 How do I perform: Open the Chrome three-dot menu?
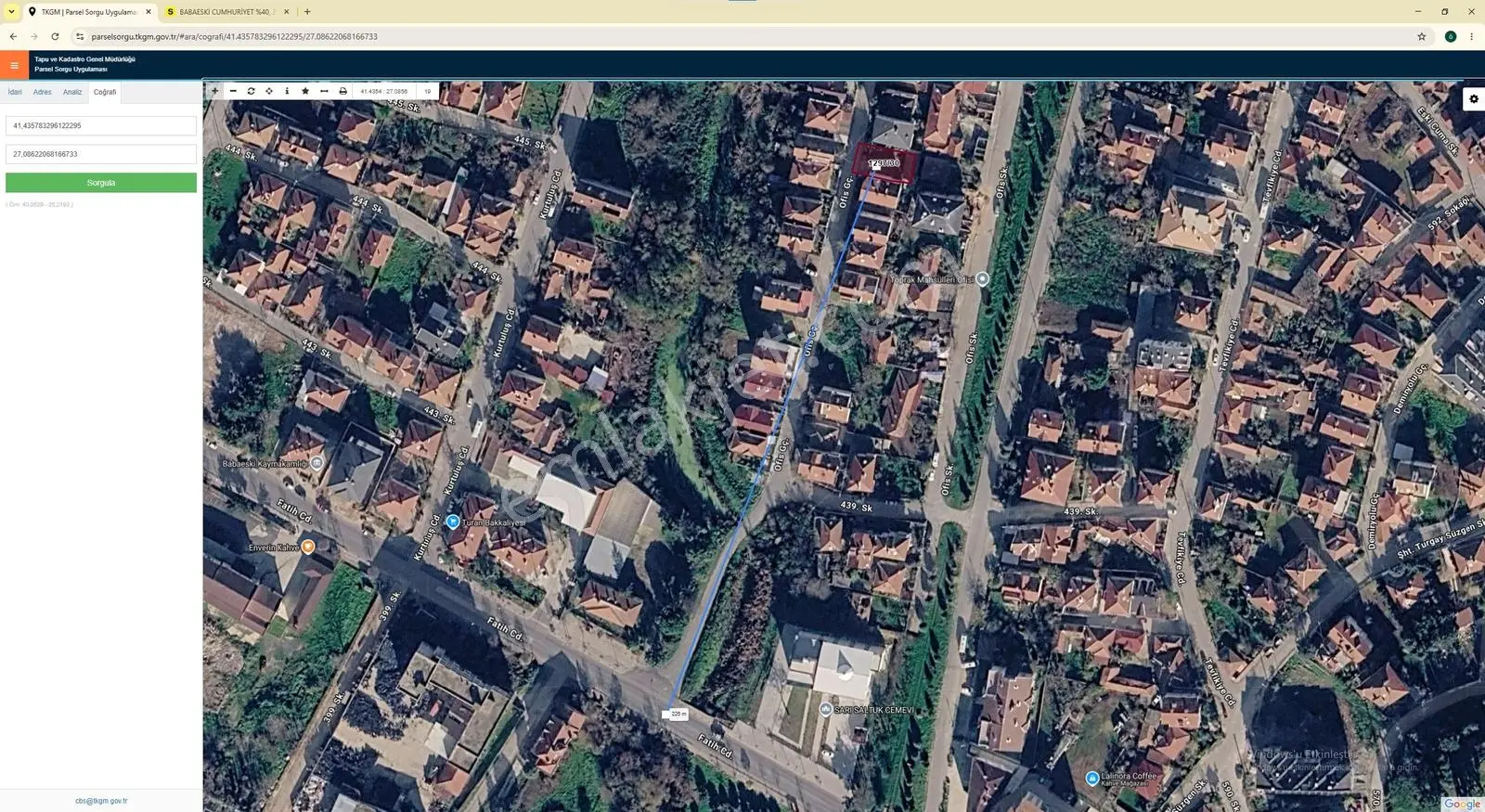(1471, 36)
